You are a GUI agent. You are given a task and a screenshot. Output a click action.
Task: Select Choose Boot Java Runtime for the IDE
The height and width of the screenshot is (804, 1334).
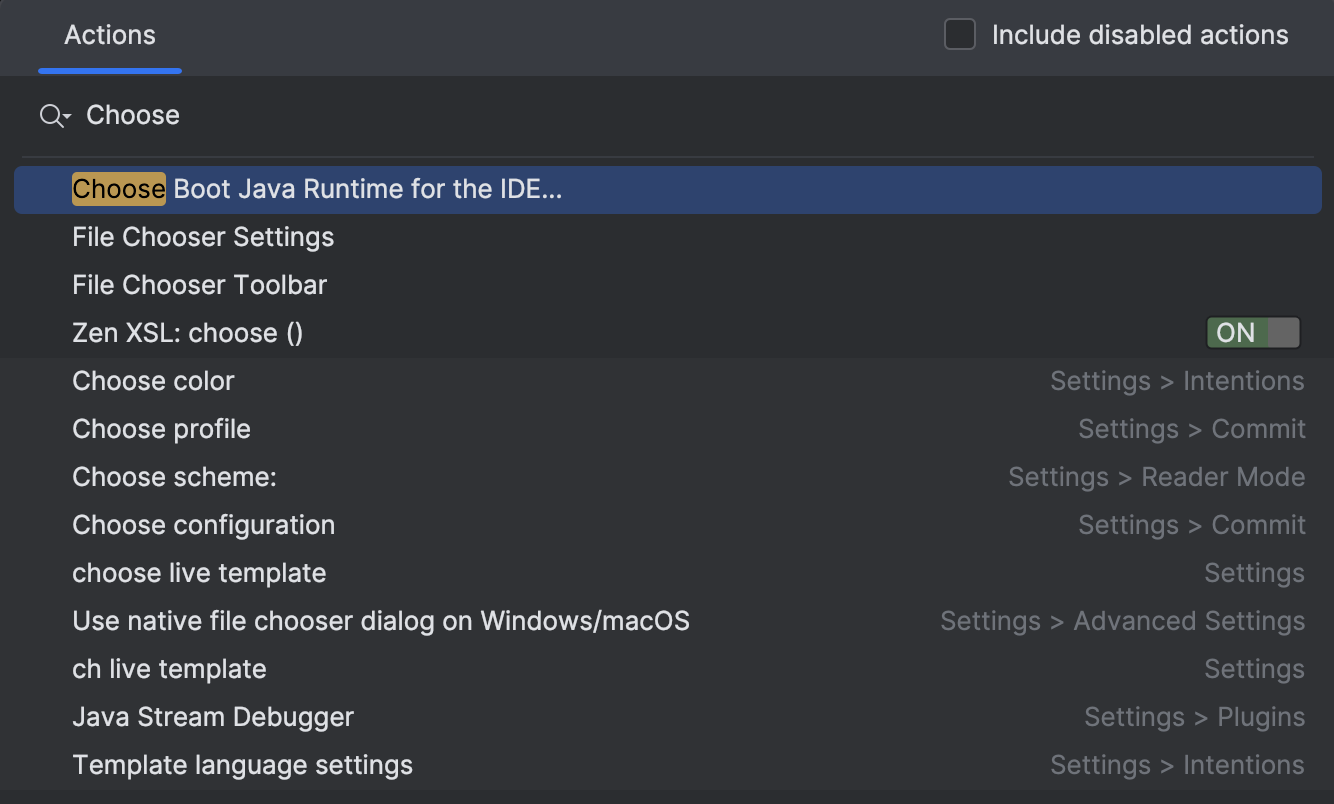click(x=317, y=189)
